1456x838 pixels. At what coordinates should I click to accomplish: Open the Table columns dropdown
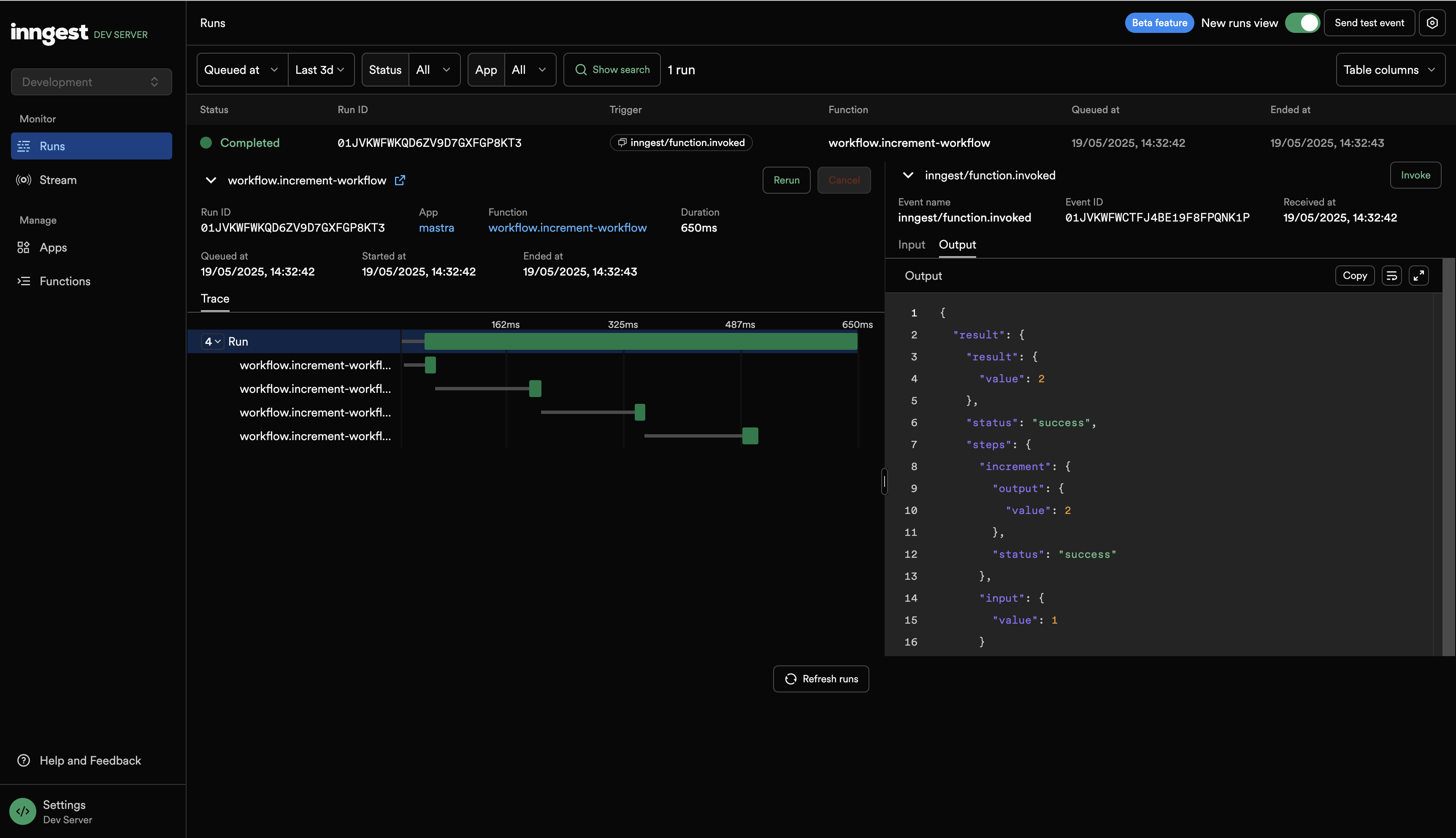[1389, 70]
